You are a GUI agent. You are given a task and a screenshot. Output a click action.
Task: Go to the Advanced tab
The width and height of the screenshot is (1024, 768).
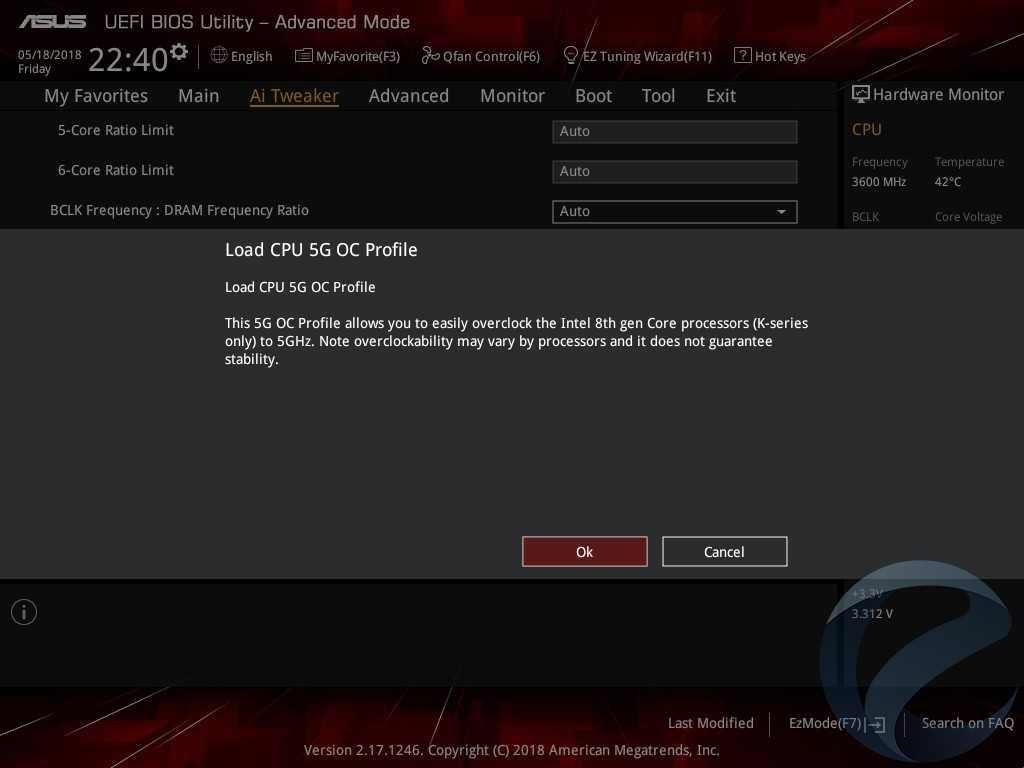pyautogui.click(x=408, y=96)
